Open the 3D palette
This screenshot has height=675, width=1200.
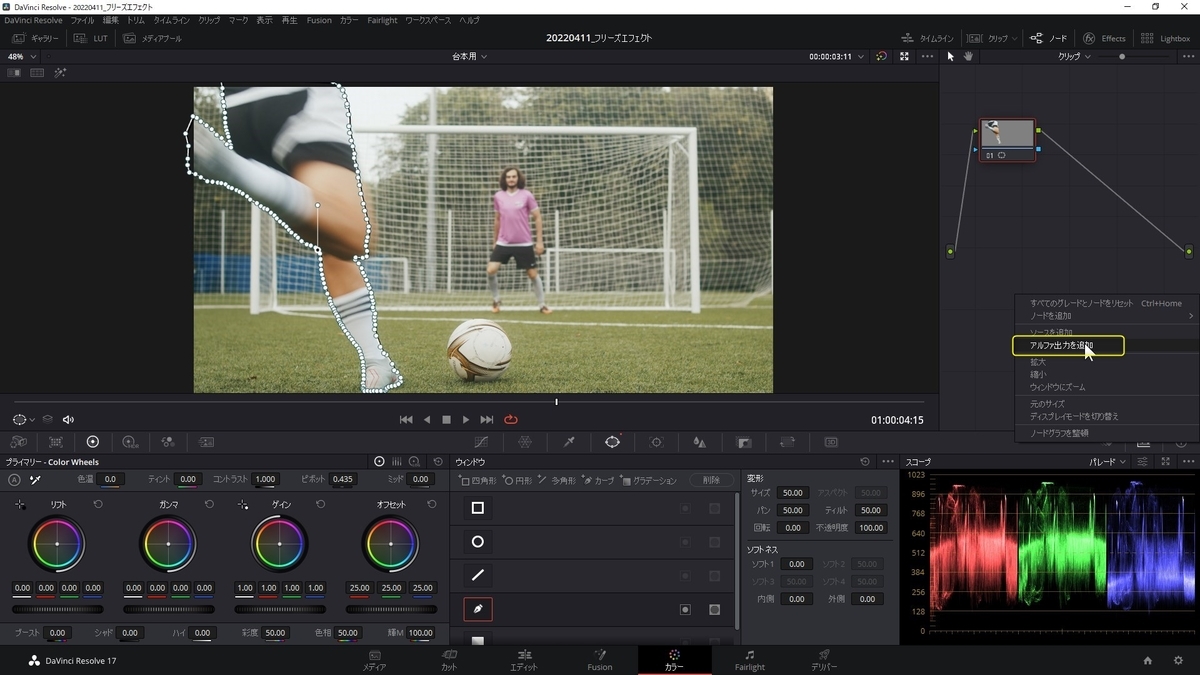(831, 442)
